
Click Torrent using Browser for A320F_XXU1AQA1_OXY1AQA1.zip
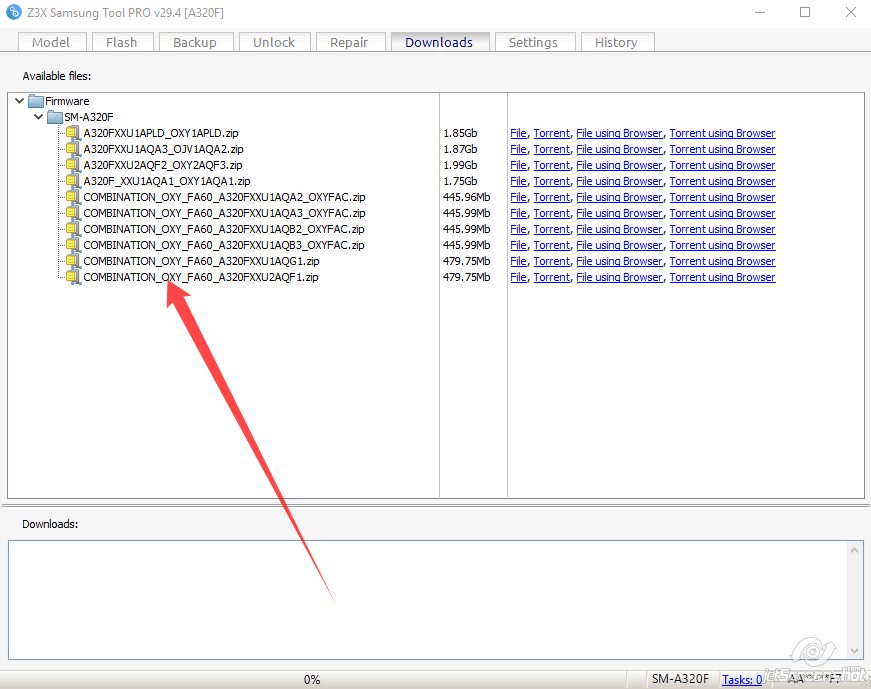[x=722, y=181]
